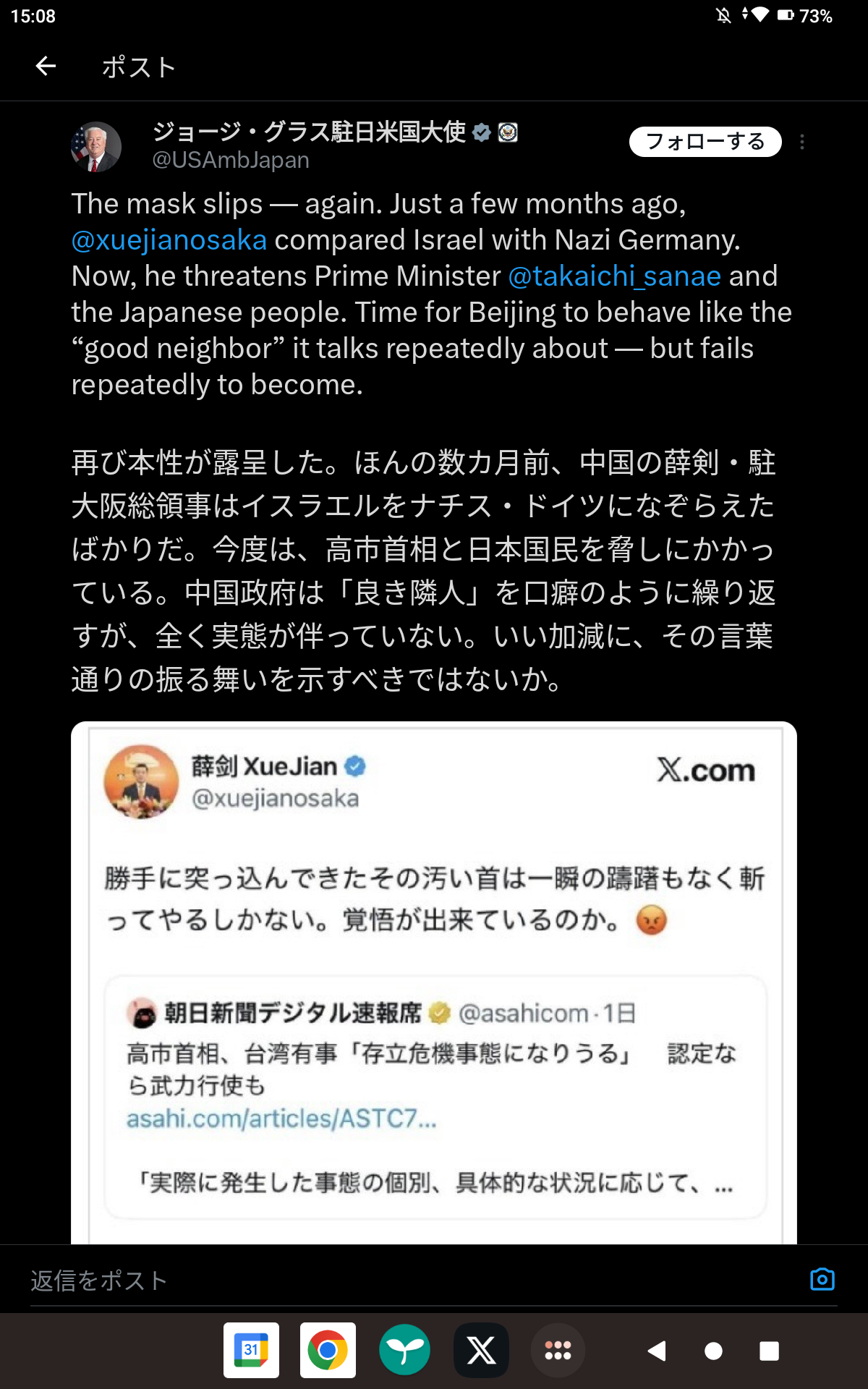
Task: Focus the 返信をポスト reply field
Action: 405,1280
